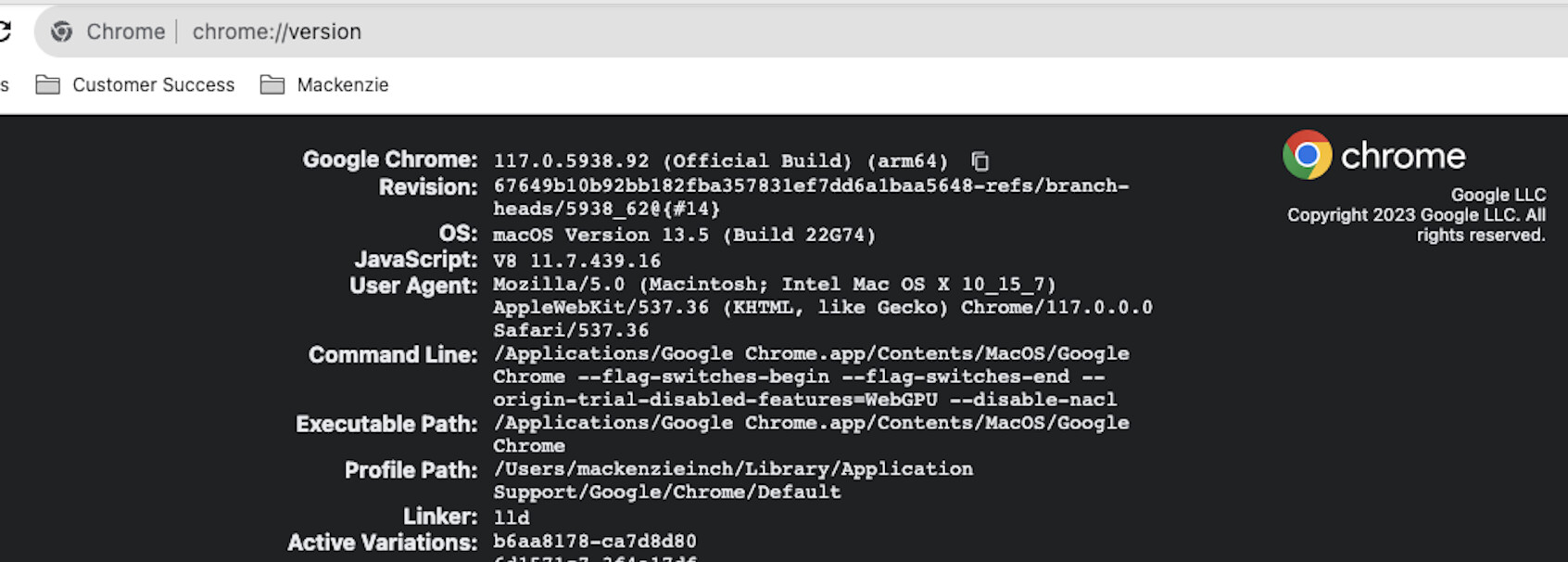Click the Google Chrome: label
Viewport: 1568px width, 562px height.
coord(390,160)
